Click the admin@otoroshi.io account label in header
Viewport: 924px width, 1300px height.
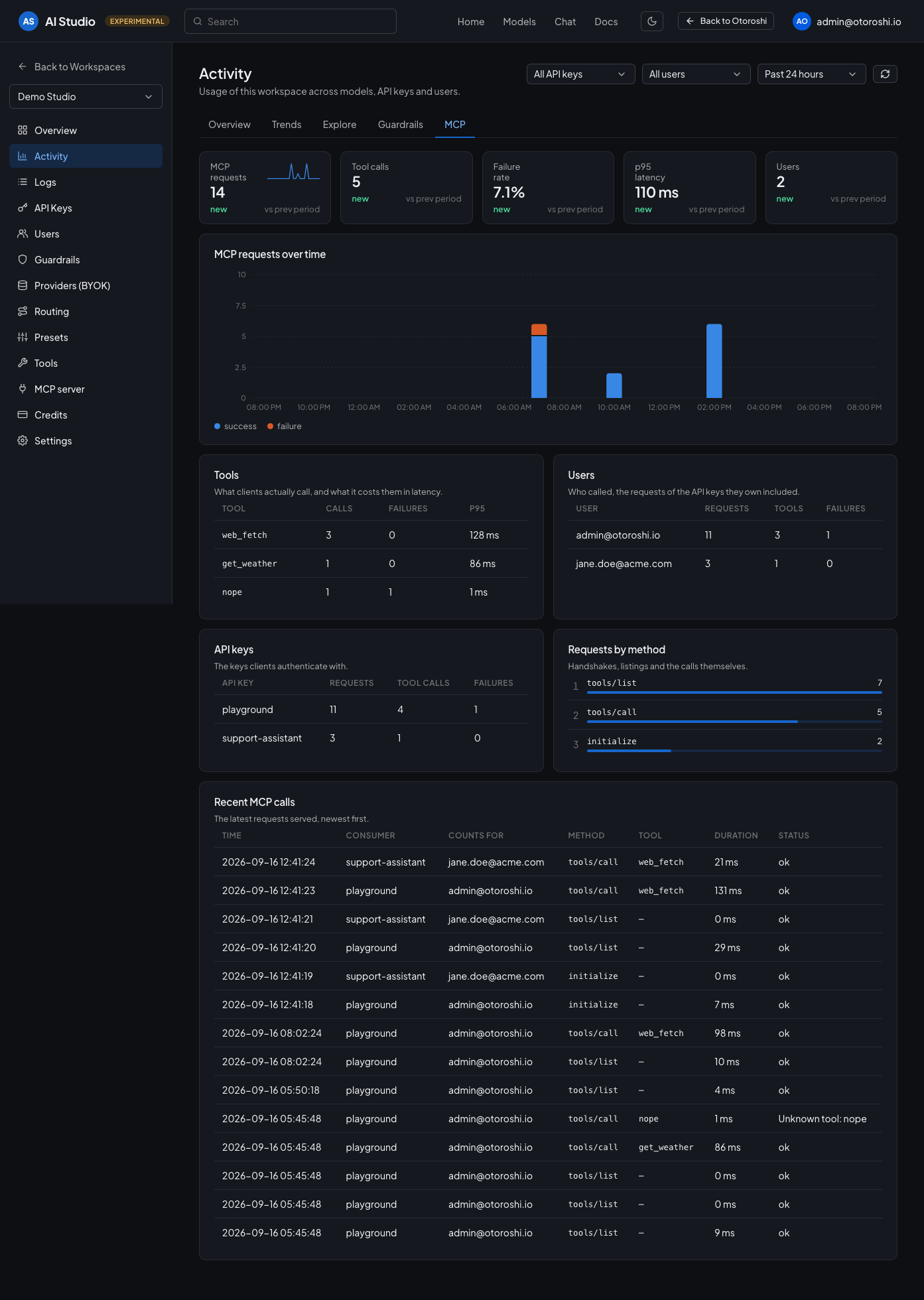tap(858, 21)
